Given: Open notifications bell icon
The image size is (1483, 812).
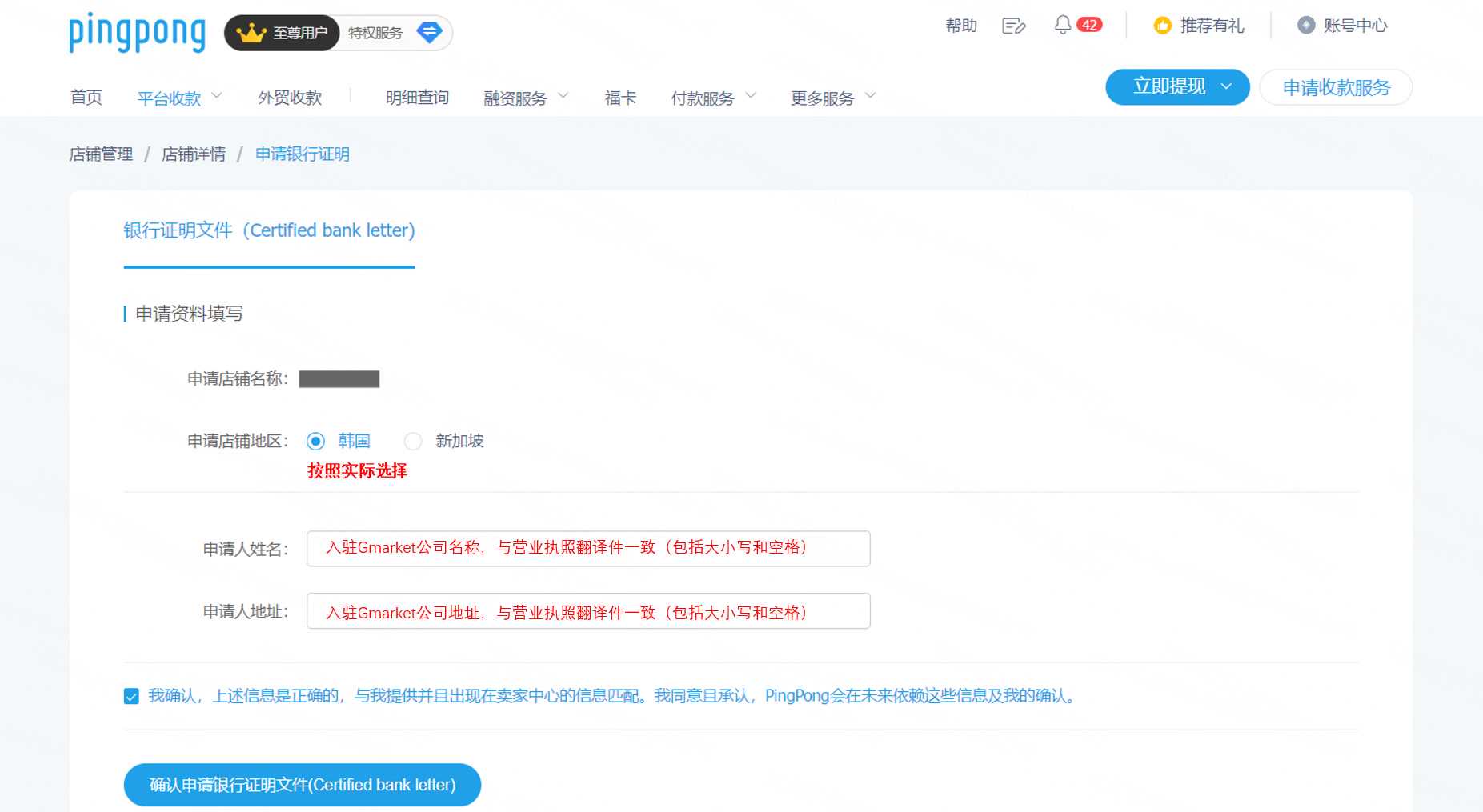Looking at the screenshot, I should click(1062, 25).
